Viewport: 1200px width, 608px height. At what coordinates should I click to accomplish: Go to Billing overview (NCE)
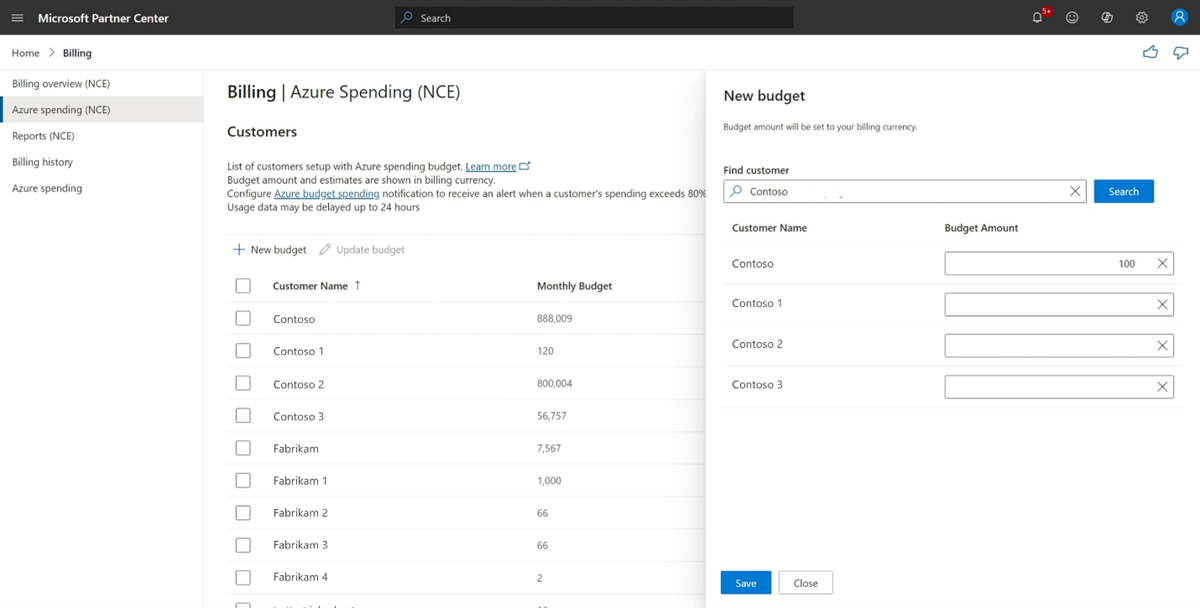tap(61, 84)
